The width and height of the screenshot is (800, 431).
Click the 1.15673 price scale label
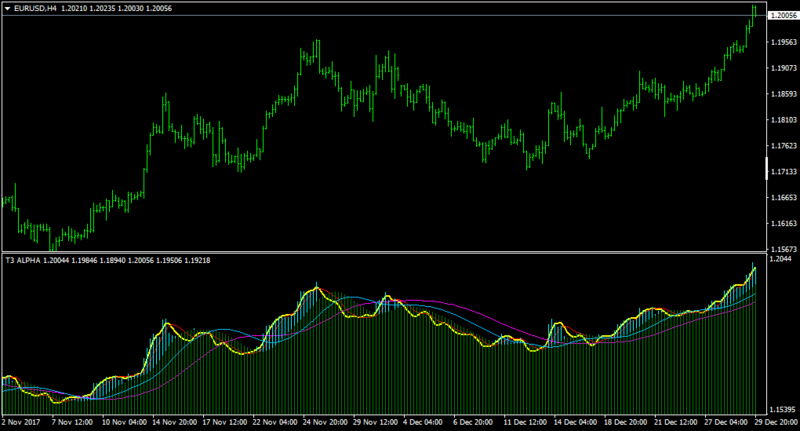784,249
